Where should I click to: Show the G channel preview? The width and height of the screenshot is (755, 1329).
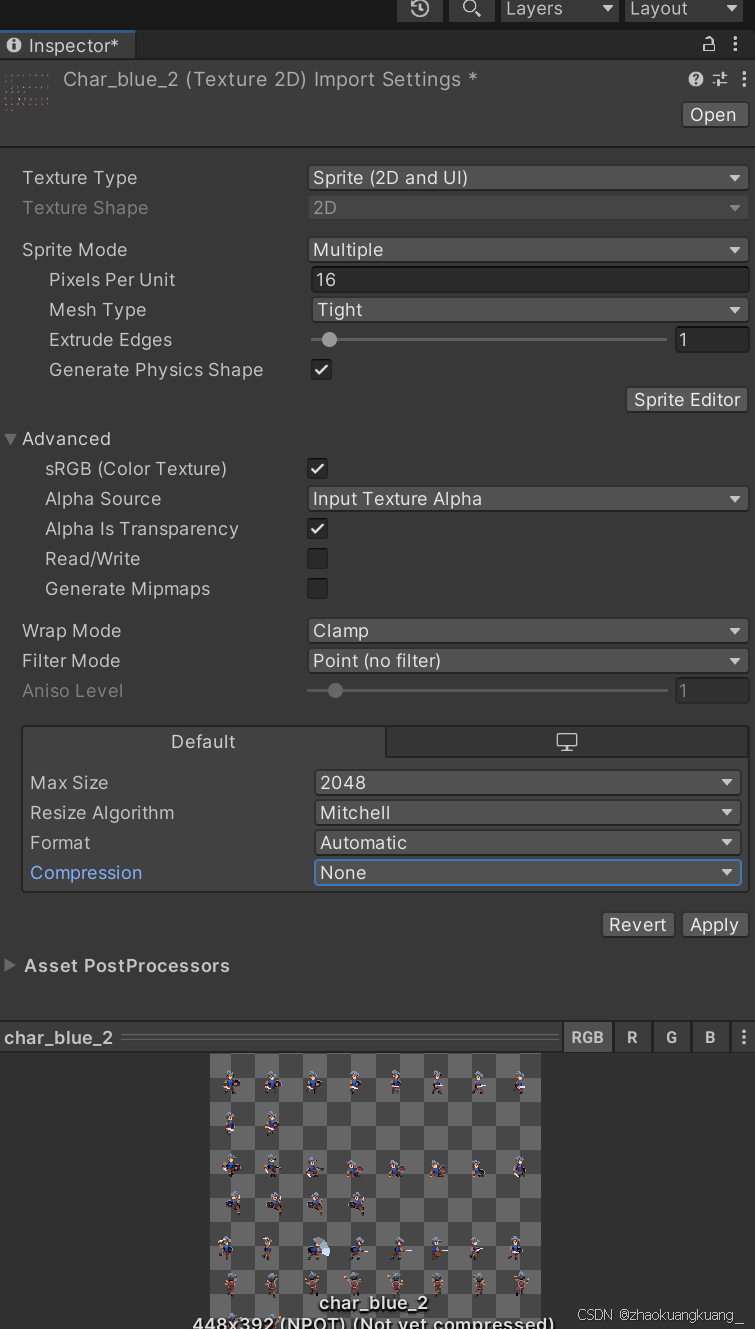(x=672, y=1037)
